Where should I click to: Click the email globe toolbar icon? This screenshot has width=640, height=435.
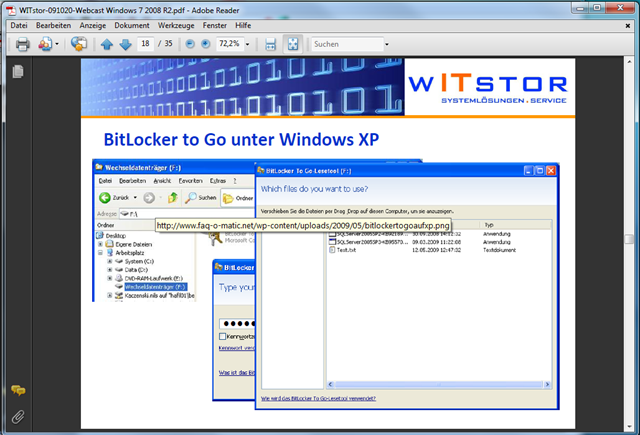[79, 44]
